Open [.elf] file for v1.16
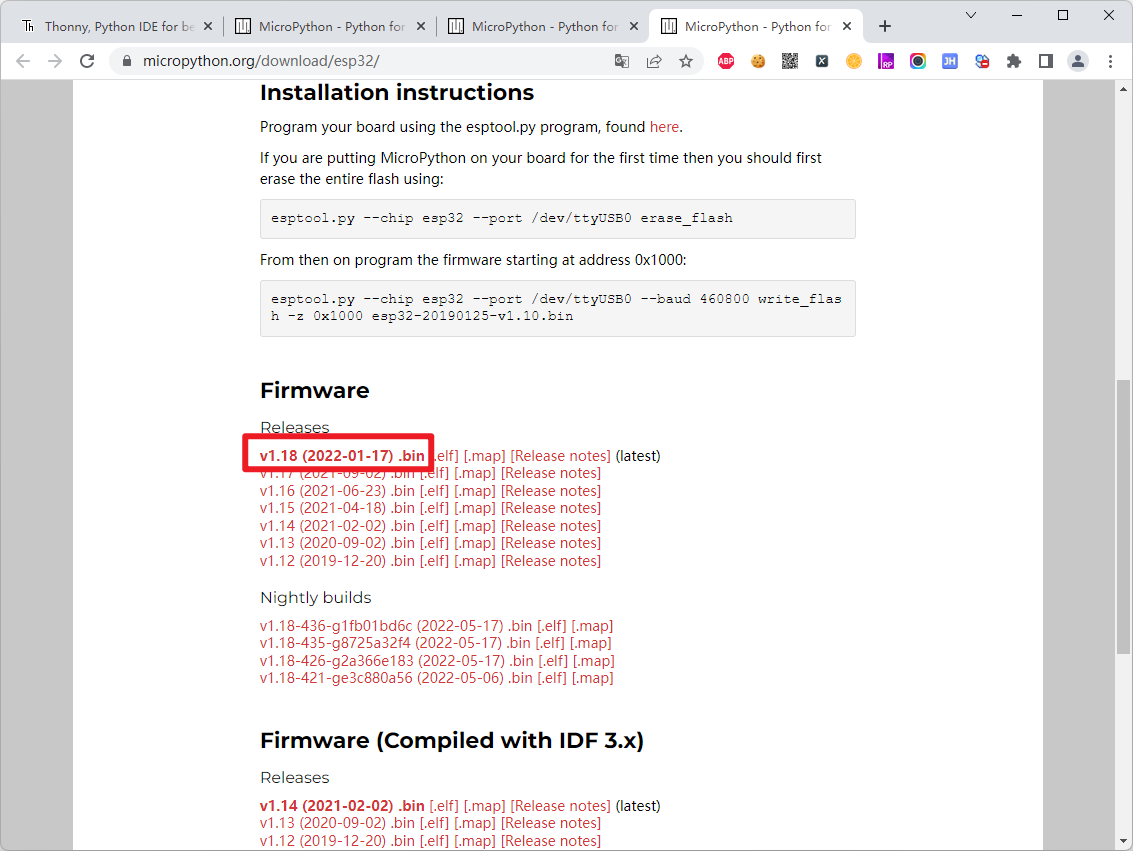This screenshot has height=851, width=1133. (434, 491)
